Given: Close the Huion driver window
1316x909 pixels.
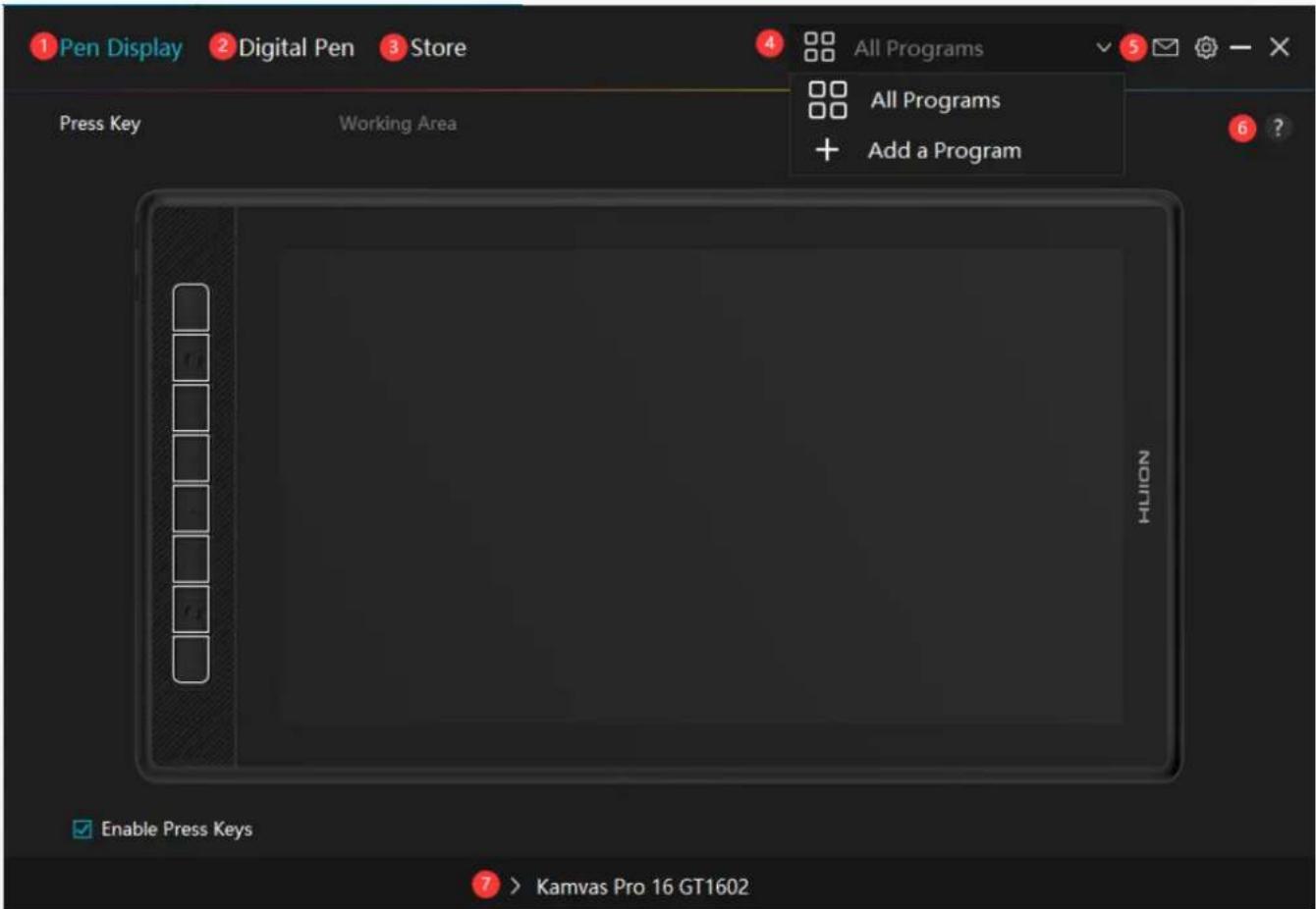Looking at the screenshot, I should pos(1279,47).
